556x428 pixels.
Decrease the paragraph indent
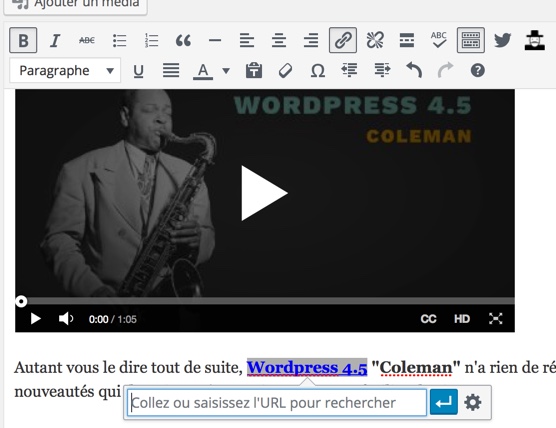click(x=349, y=71)
